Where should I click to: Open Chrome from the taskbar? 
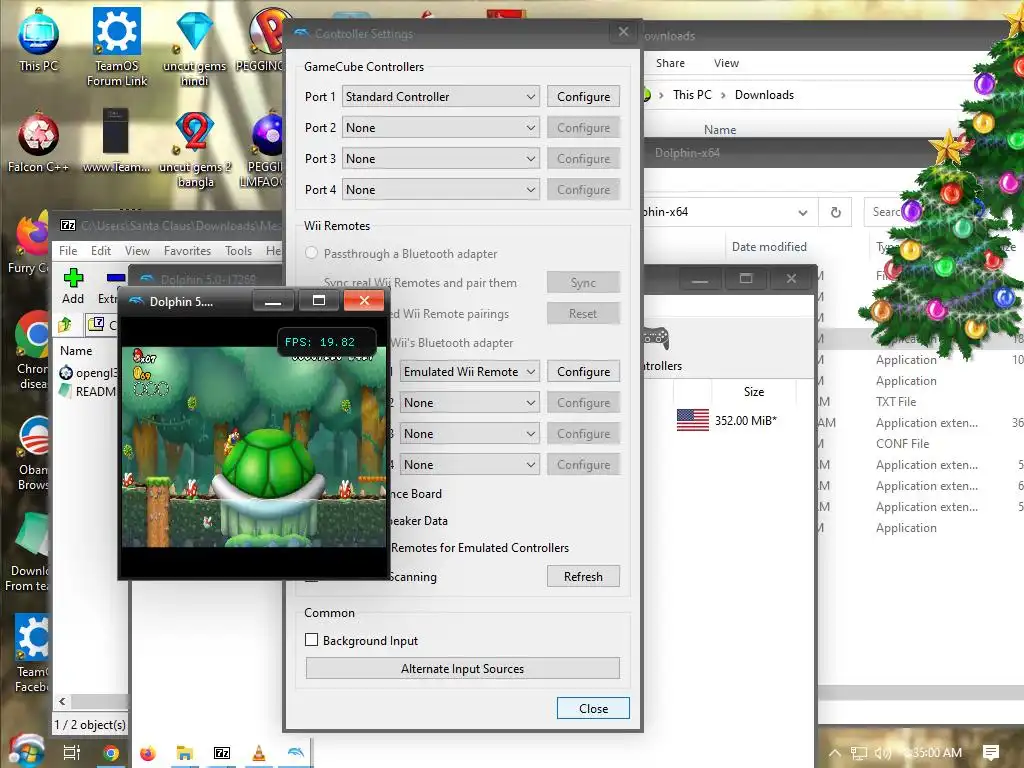111,753
